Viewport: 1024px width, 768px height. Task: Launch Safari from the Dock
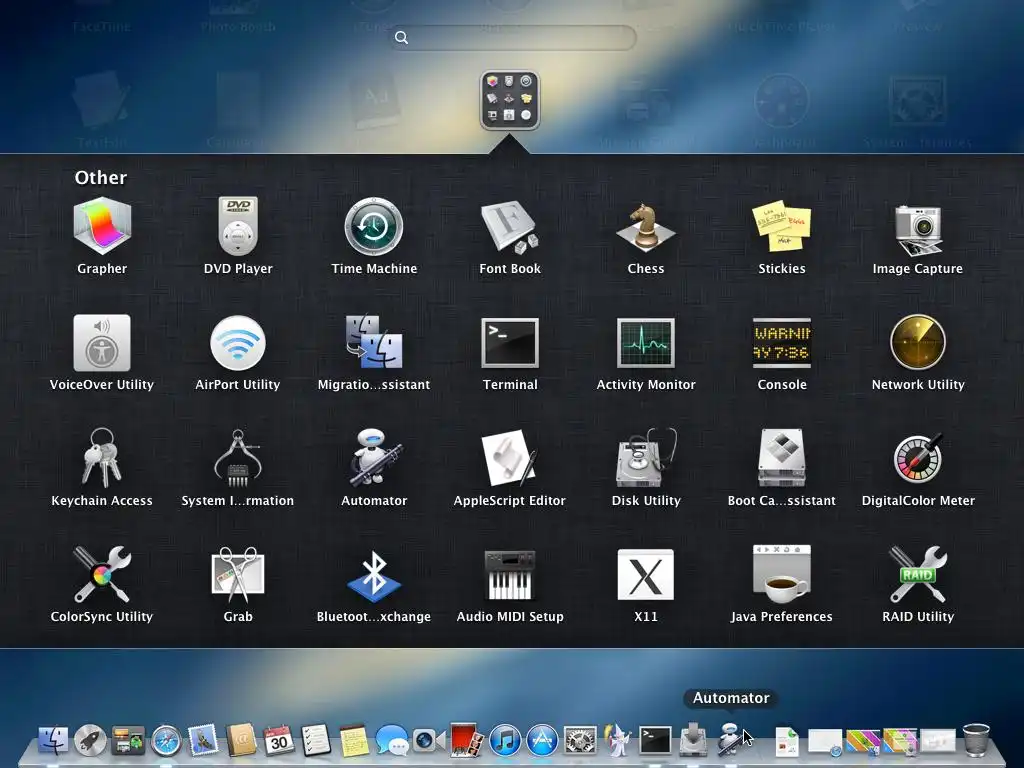166,741
